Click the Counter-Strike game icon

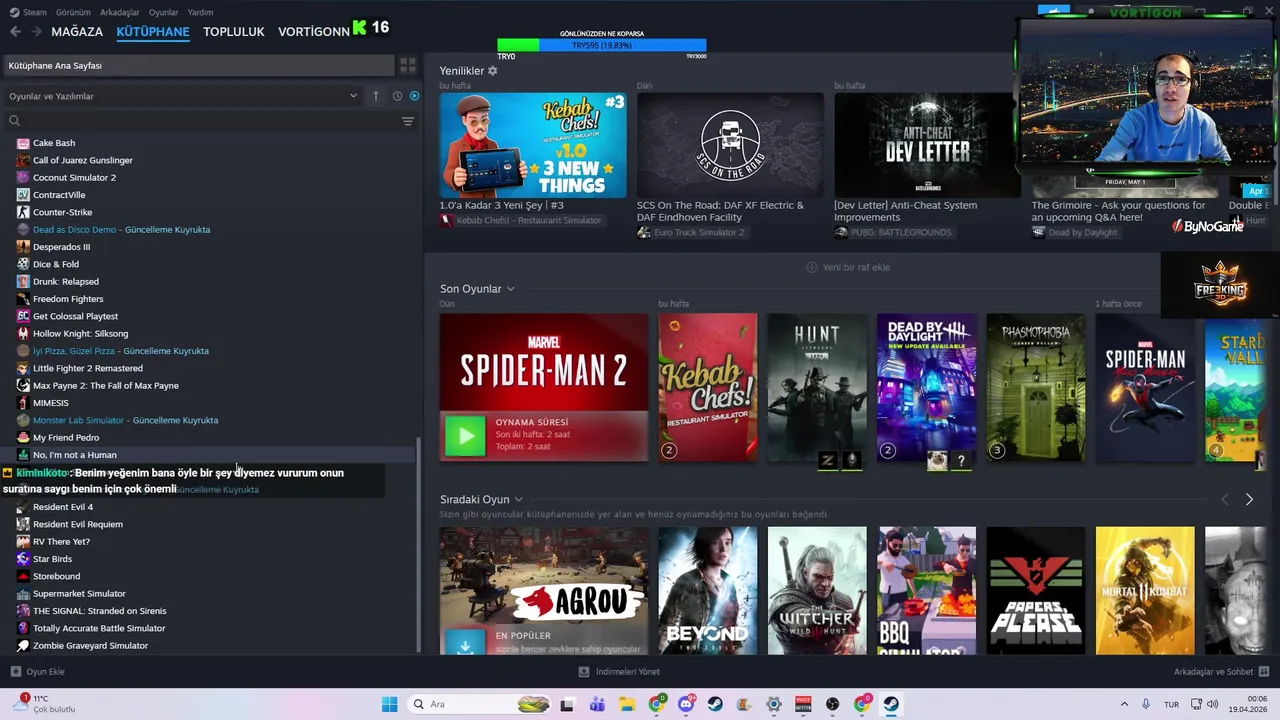click(23, 212)
